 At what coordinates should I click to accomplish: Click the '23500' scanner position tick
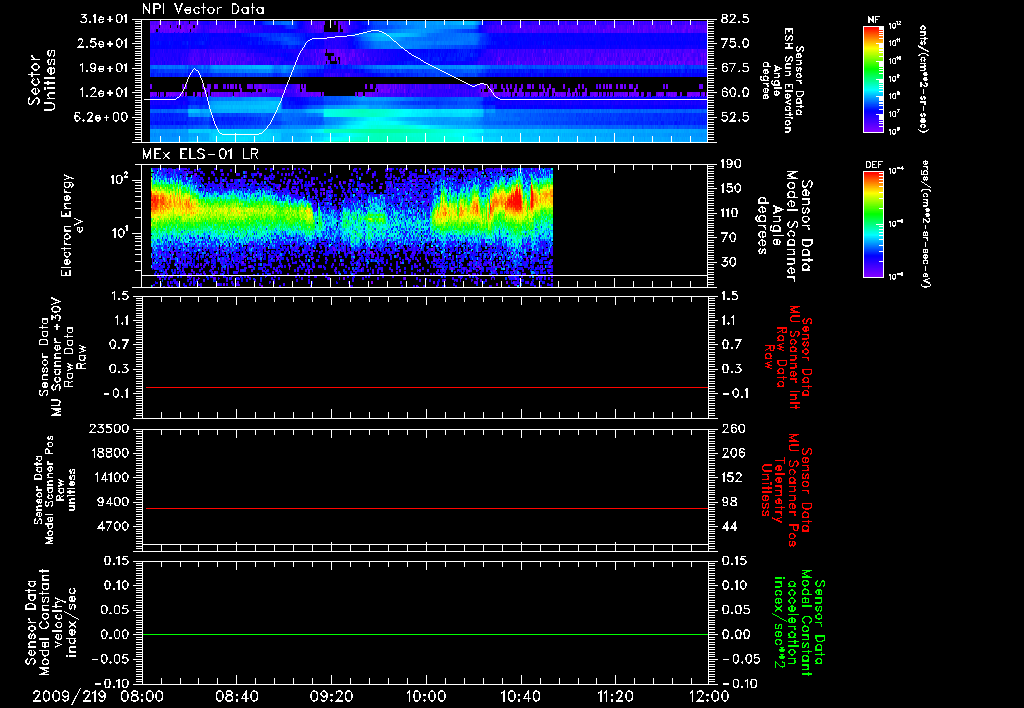point(108,429)
